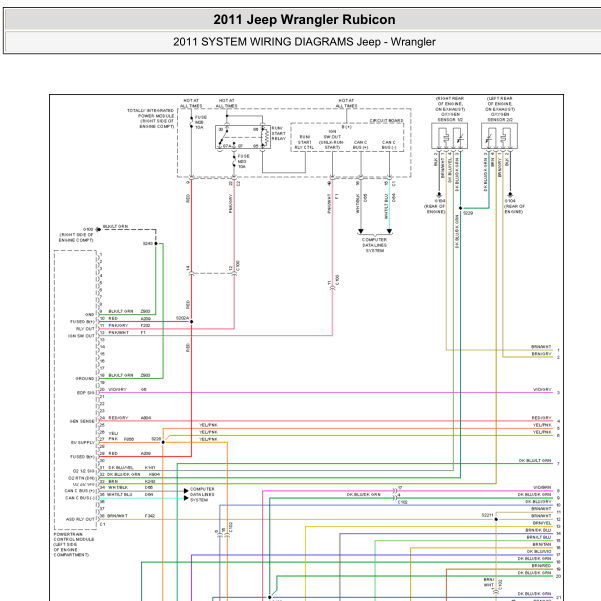Select the Fuse M33 10A symbol
This screenshot has width=601, height=601.
tap(234, 161)
